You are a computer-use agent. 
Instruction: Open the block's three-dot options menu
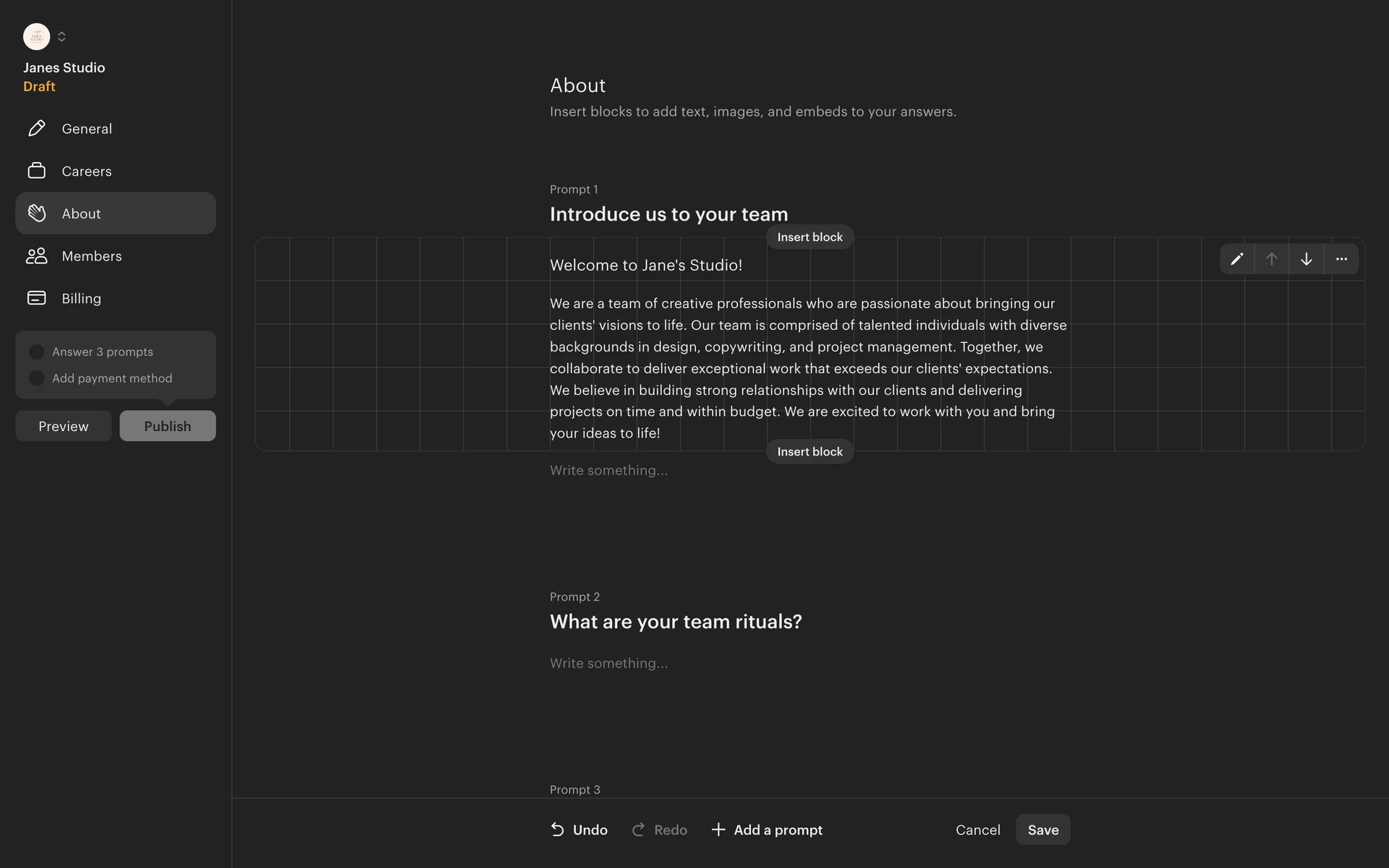pyautogui.click(x=1341, y=259)
